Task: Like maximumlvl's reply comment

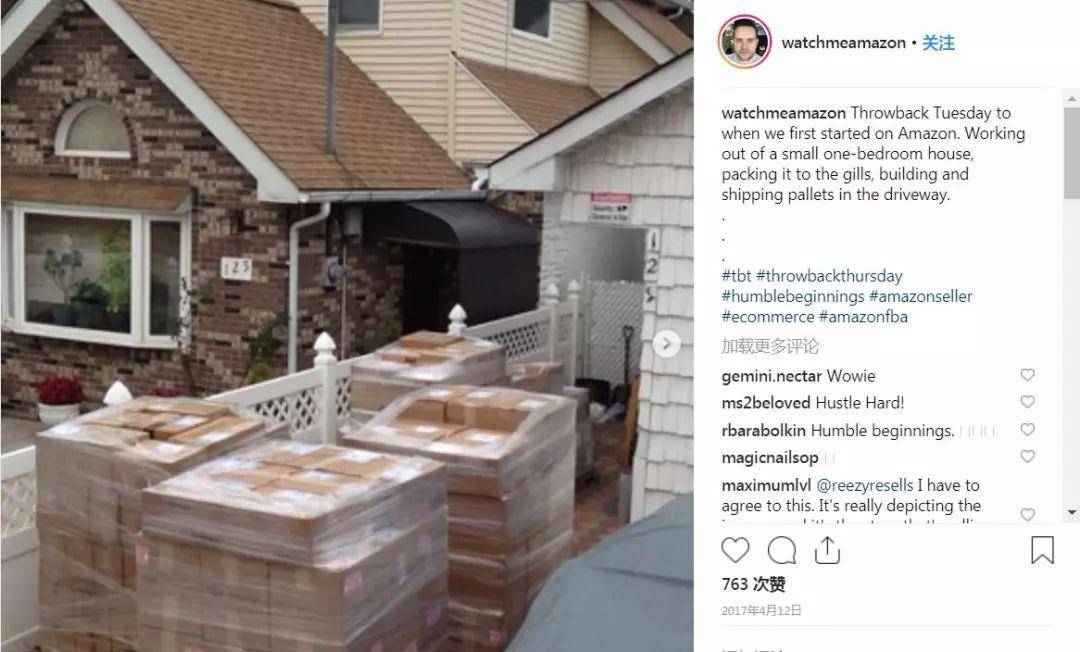Action: pos(1027,514)
